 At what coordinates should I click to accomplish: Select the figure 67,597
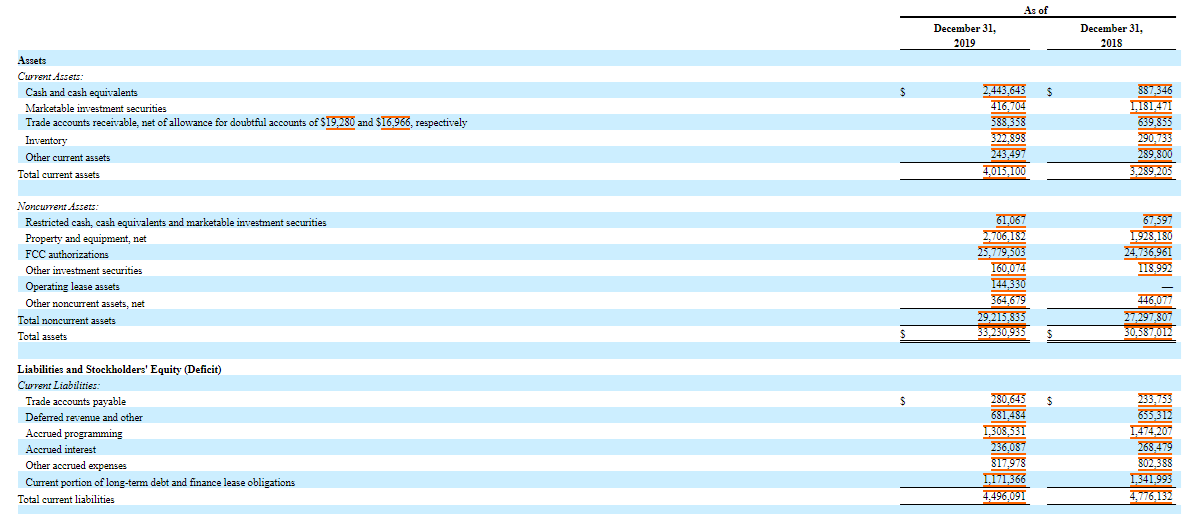click(1157, 221)
